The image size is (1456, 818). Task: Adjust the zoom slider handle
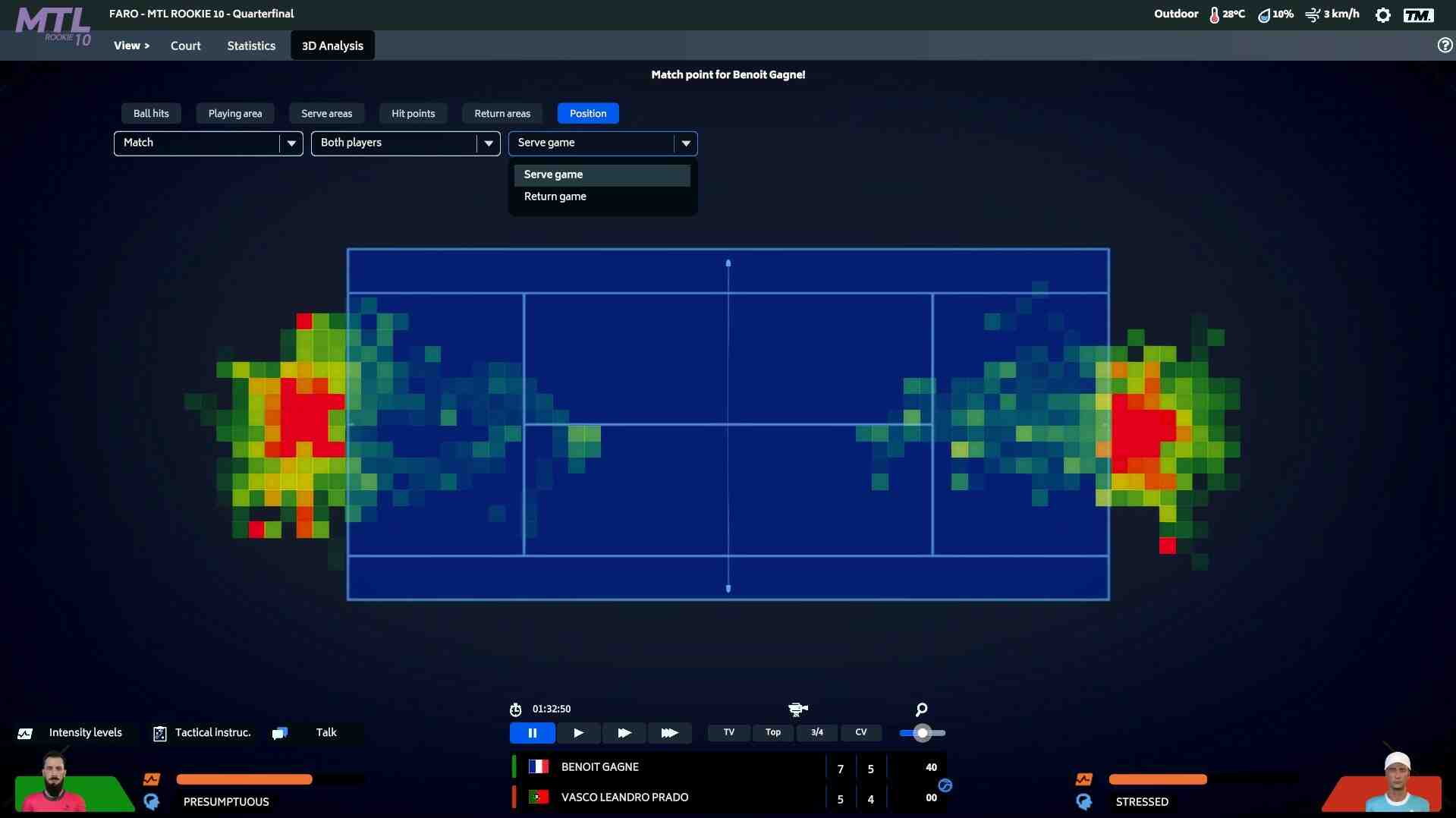tap(922, 733)
